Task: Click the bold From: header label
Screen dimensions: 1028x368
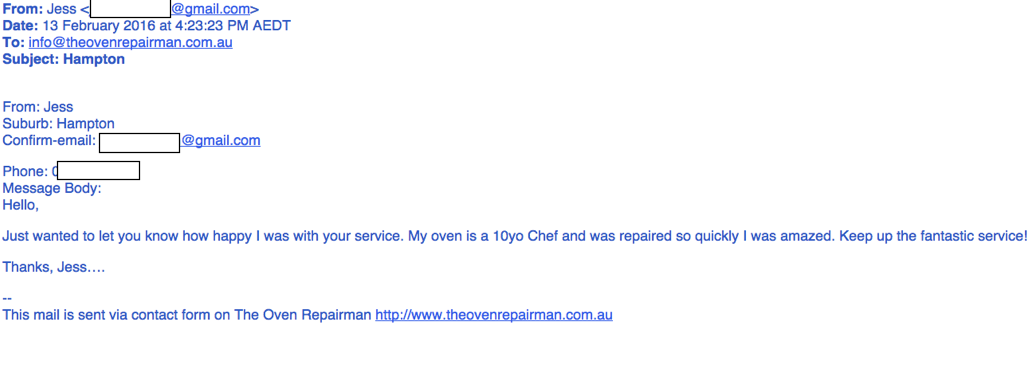Action: (x=23, y=9)
